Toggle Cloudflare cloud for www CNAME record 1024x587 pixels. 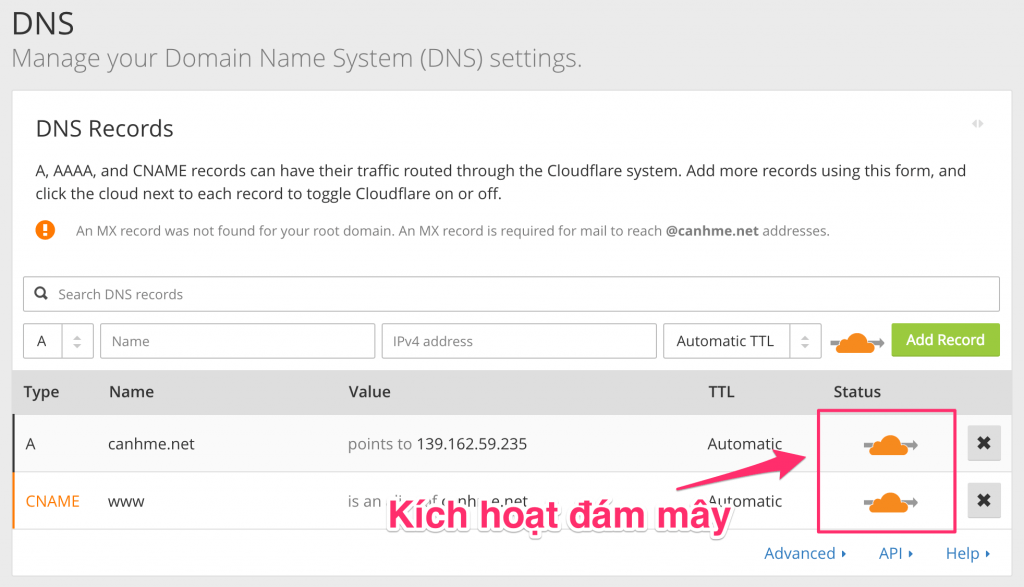889,502
